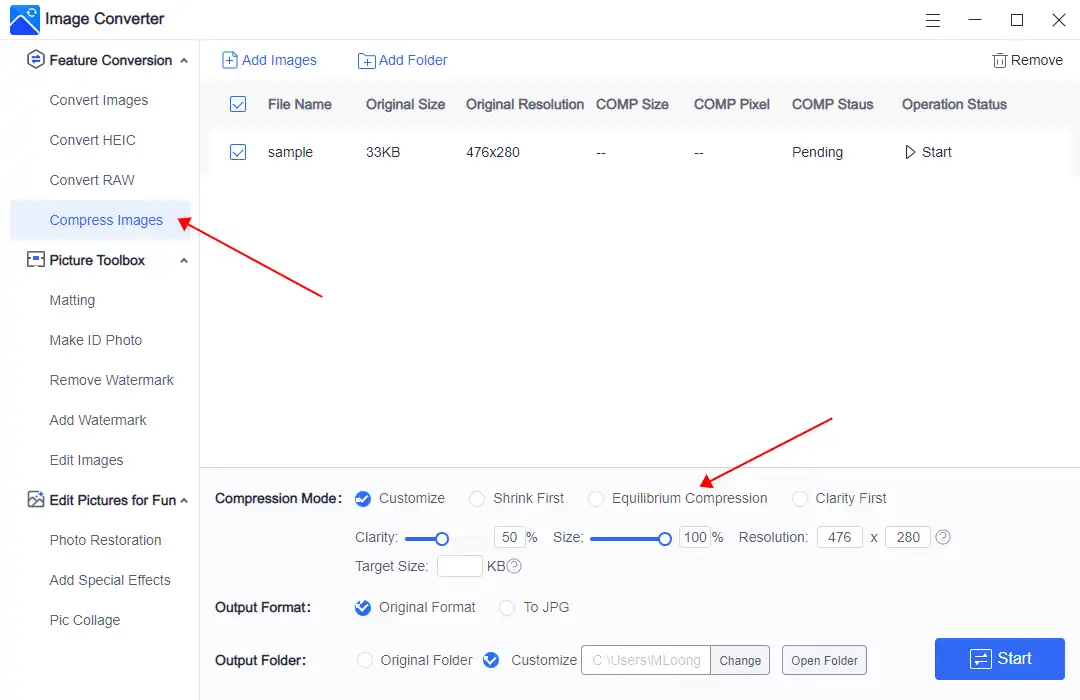Click the Edit Pictures for Fun icon
1080x700 pixels.
coord(36,500)
